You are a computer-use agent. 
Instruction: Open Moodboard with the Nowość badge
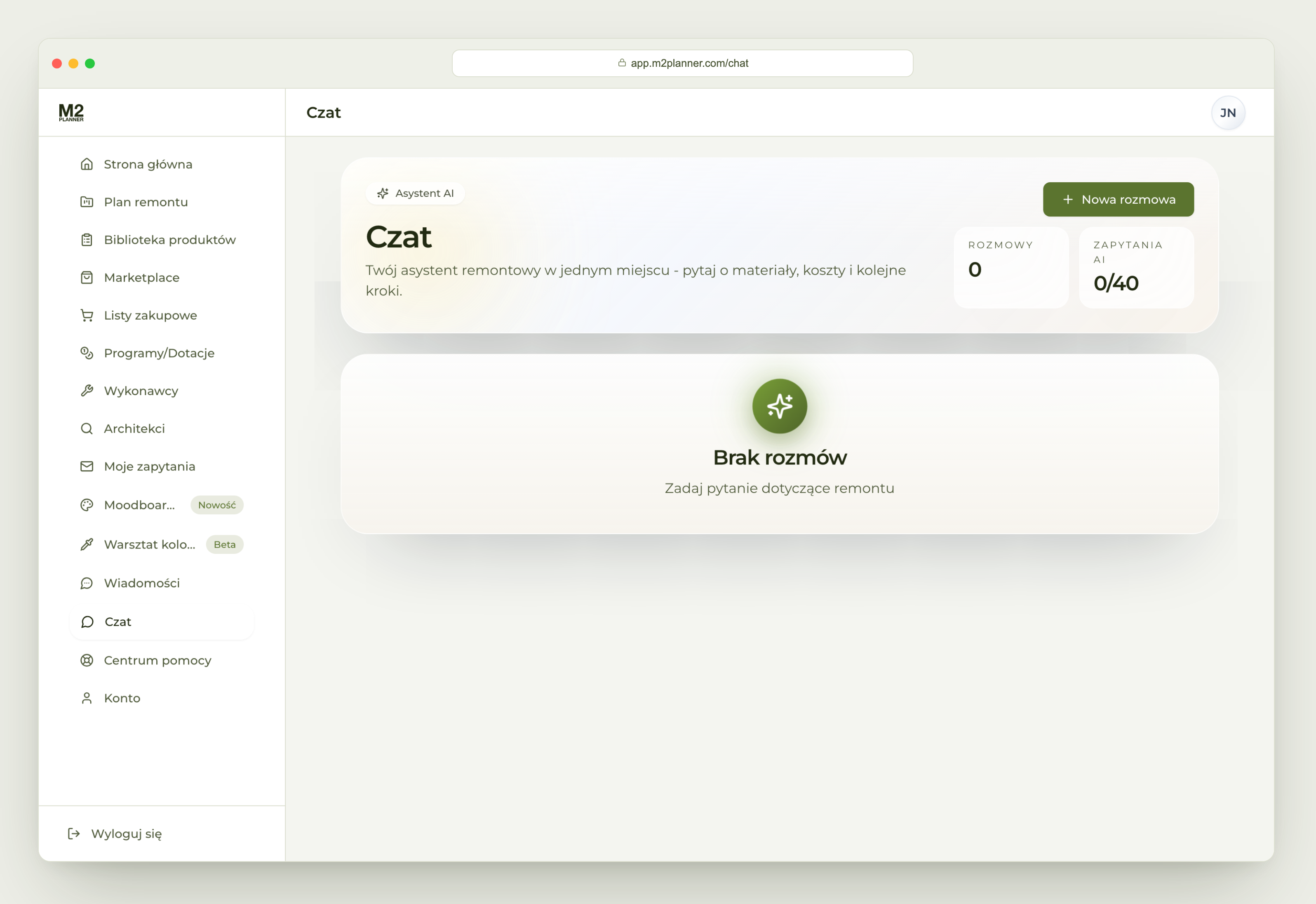coord(161,505)
